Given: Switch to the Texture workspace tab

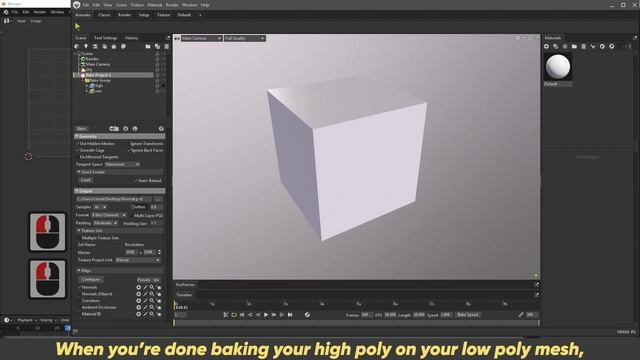Looking at the screenshot, I should [x=163, y=15].
